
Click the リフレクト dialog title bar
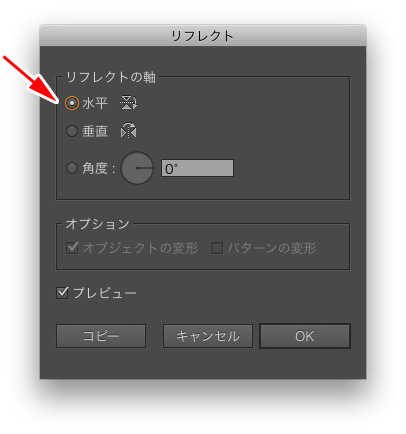tap(203, 36)
